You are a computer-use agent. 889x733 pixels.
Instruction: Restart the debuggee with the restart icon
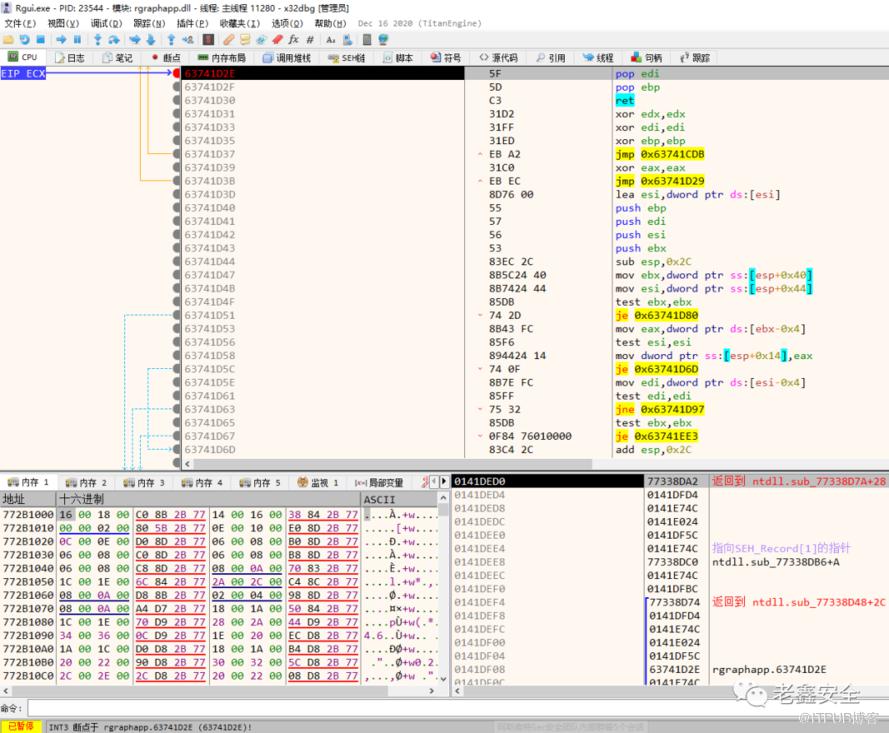[x=24, y=39]
